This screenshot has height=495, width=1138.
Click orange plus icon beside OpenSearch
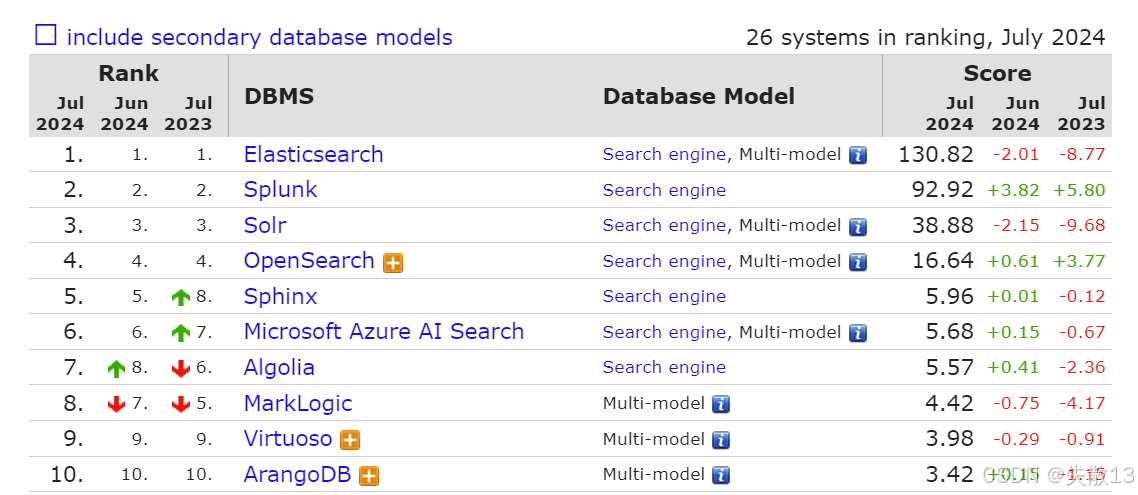pyautogui.click(x=393, y=263)
